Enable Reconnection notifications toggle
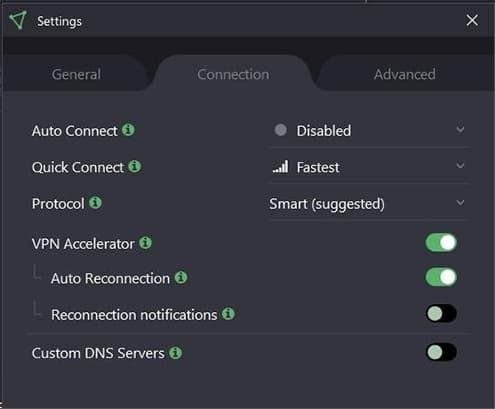 click(441, 313)
